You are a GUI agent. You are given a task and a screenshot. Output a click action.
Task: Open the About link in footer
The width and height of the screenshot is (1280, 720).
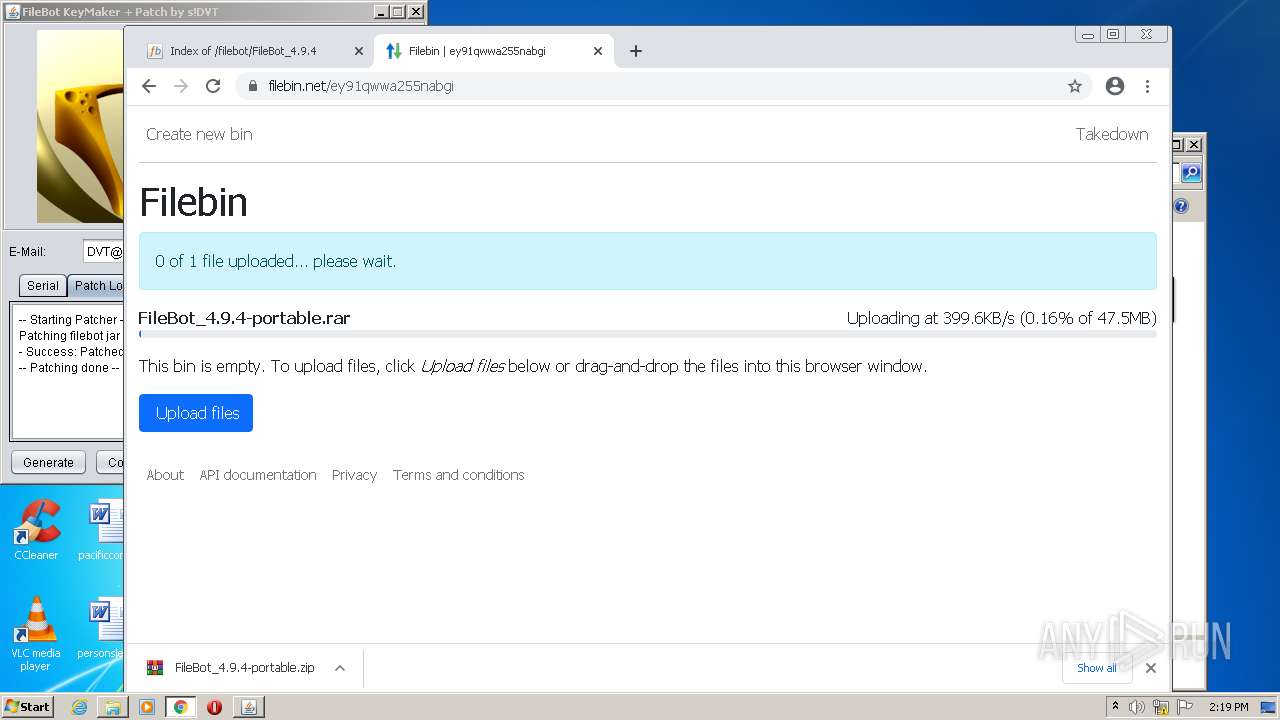pos(165,475)
